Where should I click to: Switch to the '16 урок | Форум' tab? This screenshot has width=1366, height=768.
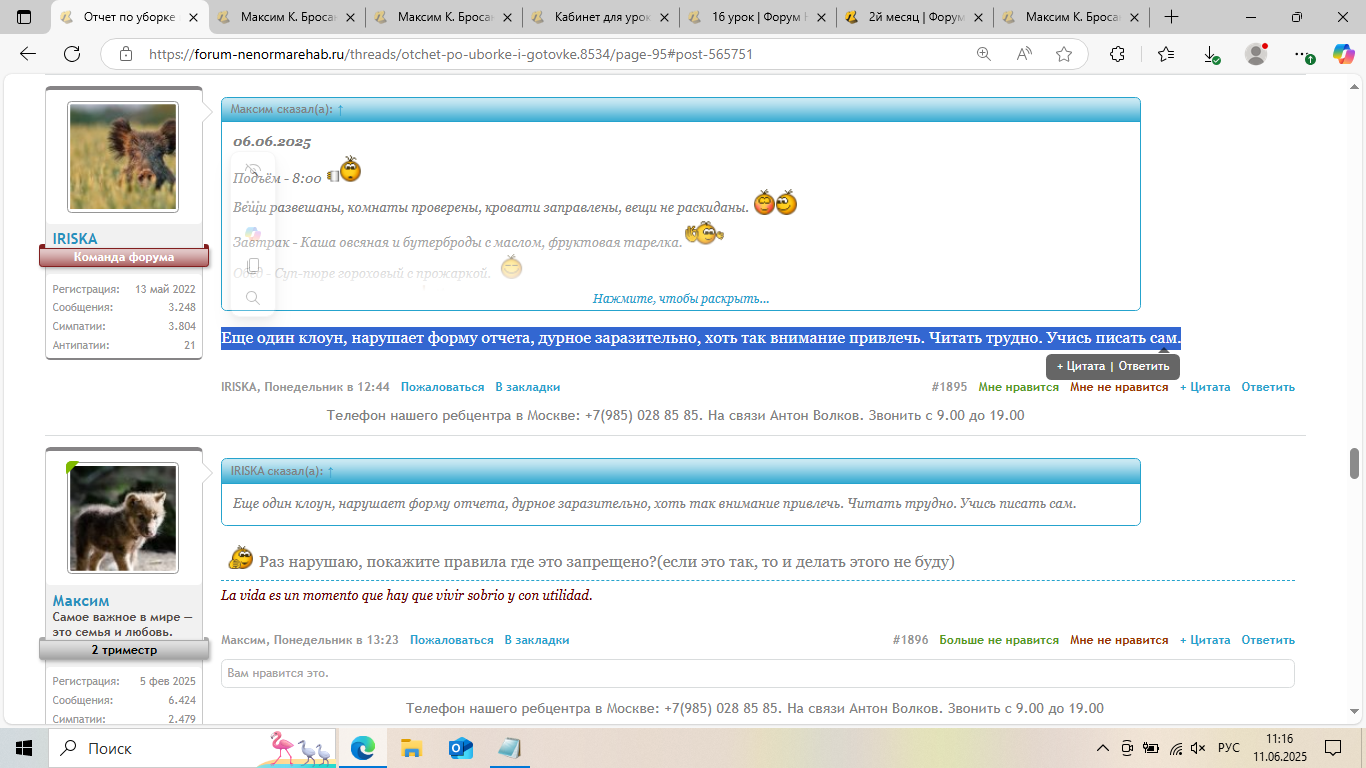[x=757, y=17]
